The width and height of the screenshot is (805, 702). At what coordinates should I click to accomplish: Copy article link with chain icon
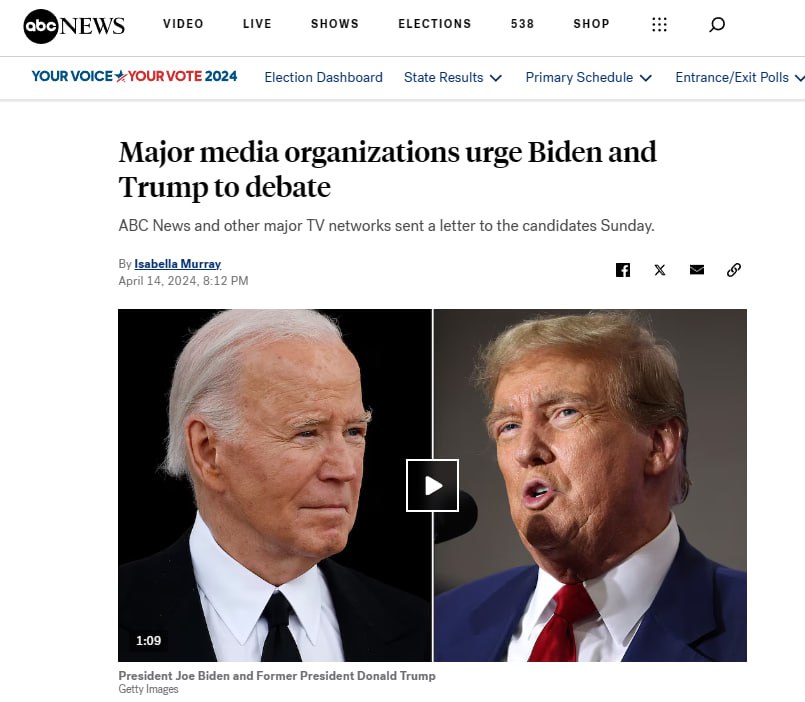click(734, 270)
